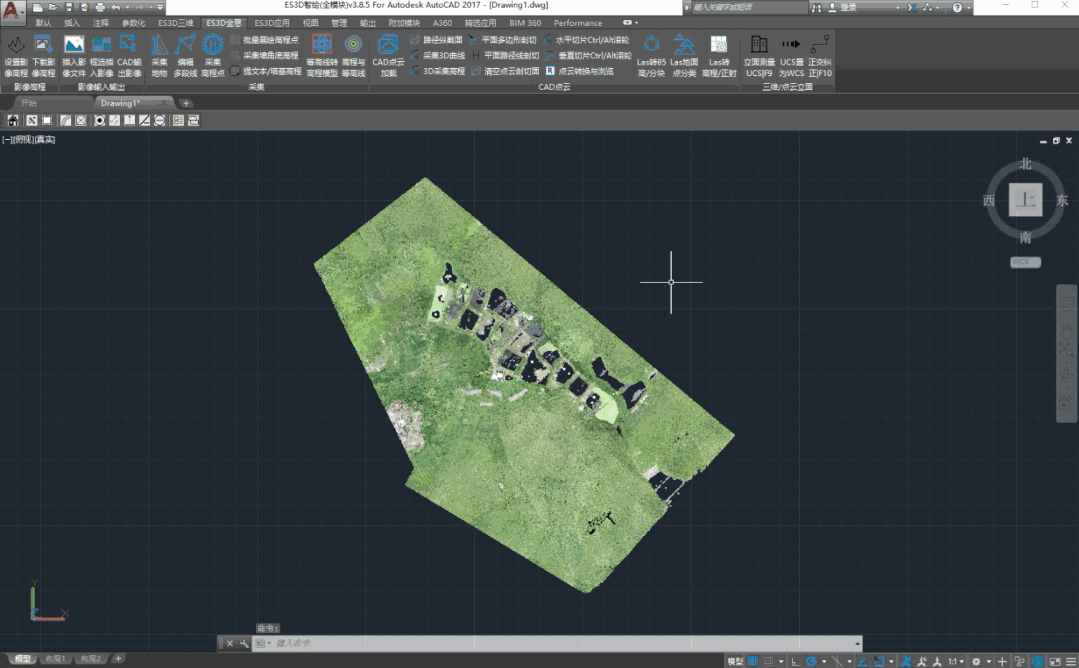Click 3D采集高程 command
The width and height of the screenshot is (1079, 668).
(438, 71)
